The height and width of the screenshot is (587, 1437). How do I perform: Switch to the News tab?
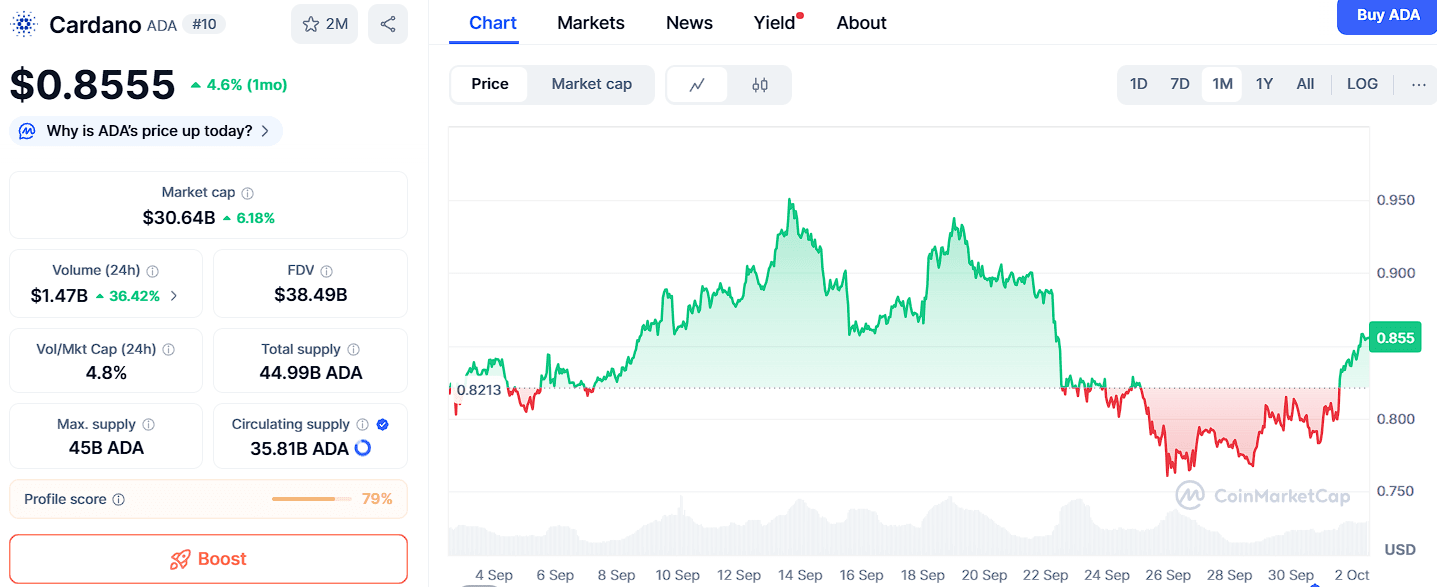coord(689,23)
